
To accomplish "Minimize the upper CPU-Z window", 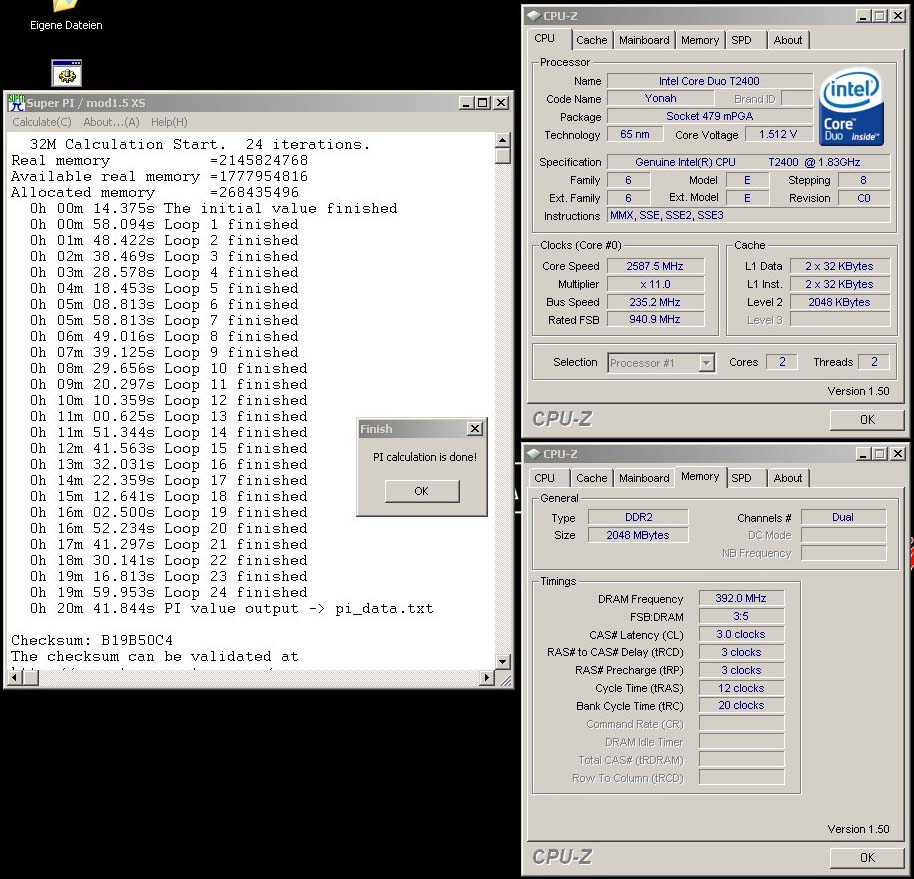I will [x=863, y=16].
